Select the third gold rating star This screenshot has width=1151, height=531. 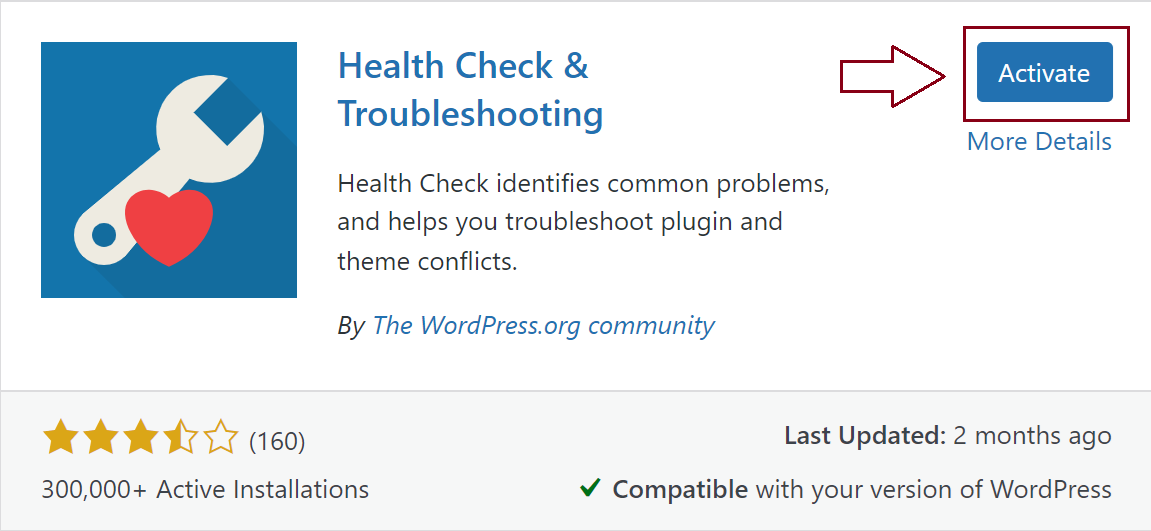click(140, 439)
